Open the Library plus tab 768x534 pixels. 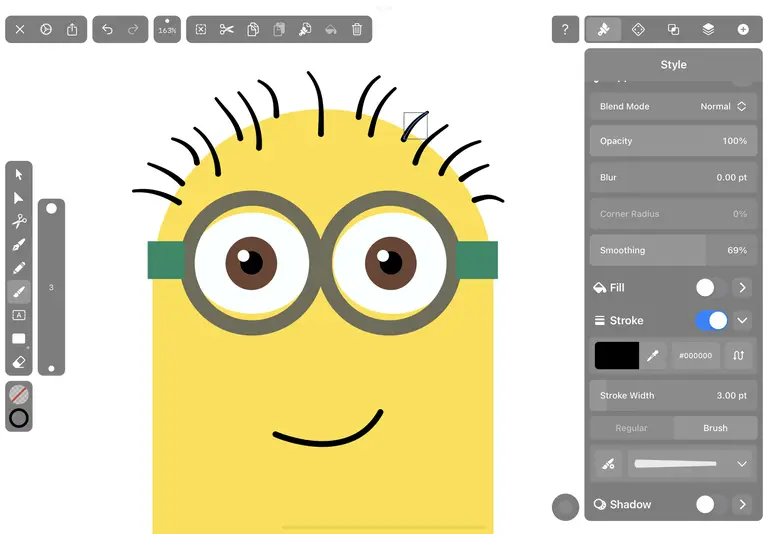[743, 29]
